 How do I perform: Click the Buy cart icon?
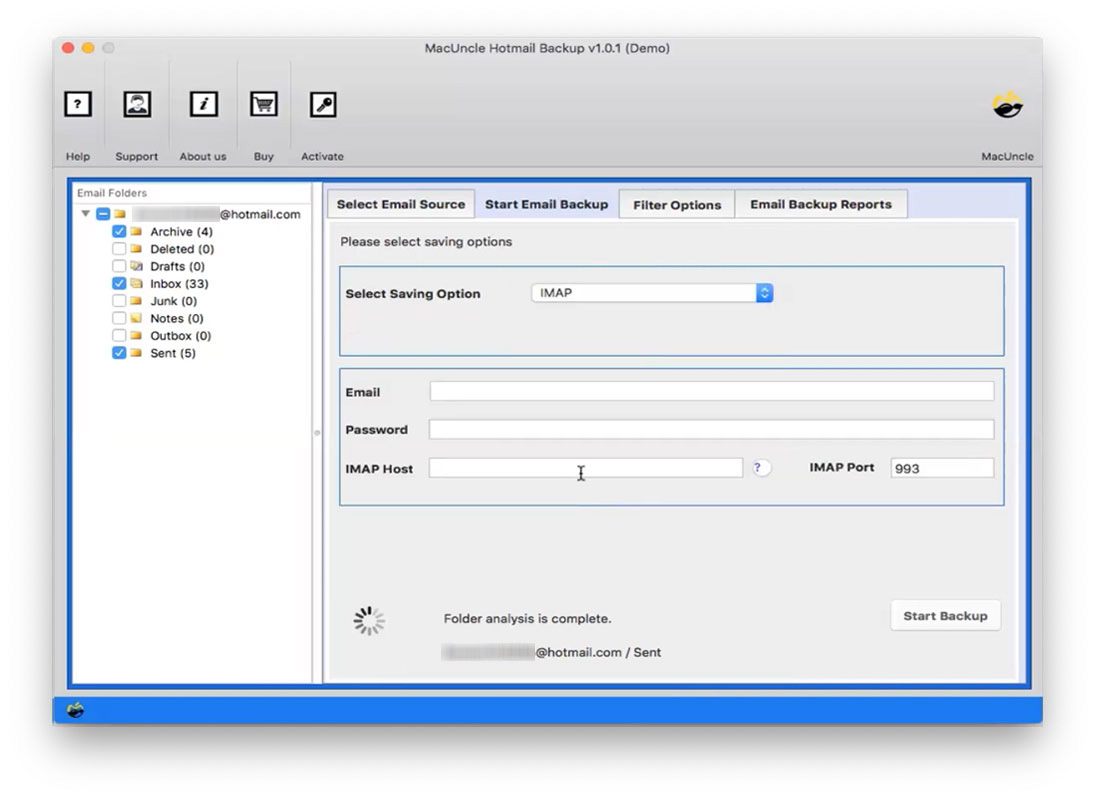click(263, 104)
